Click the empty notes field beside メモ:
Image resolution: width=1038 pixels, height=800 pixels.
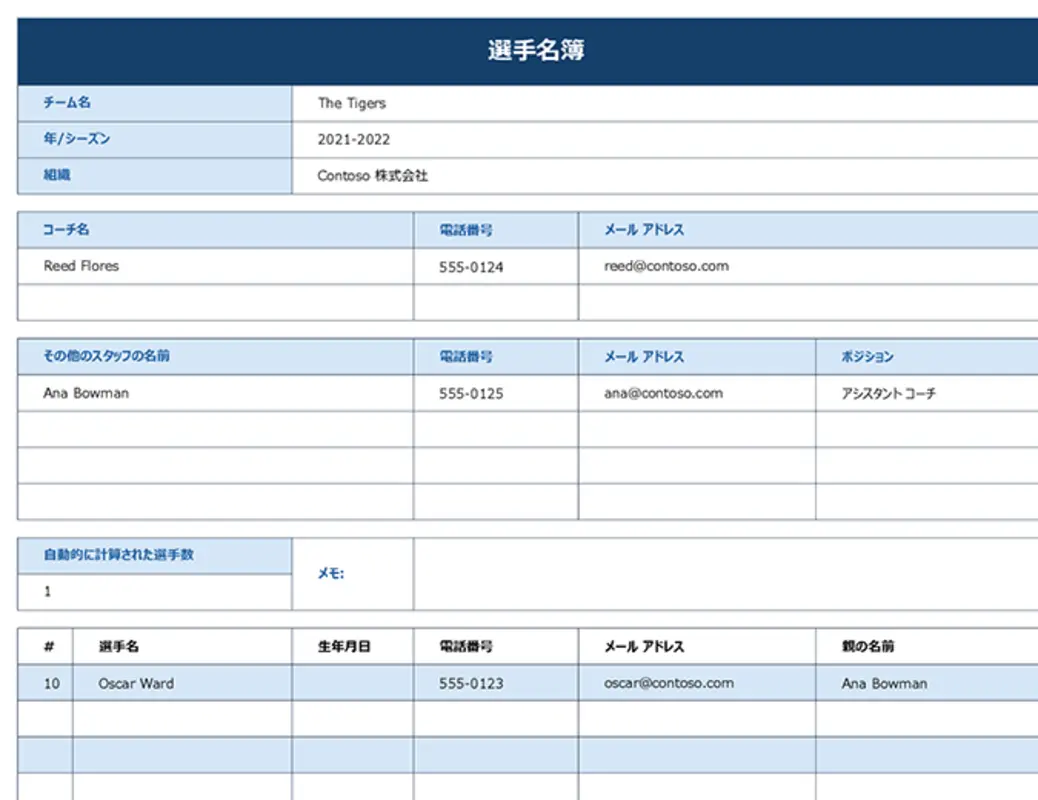pos(725,574)
